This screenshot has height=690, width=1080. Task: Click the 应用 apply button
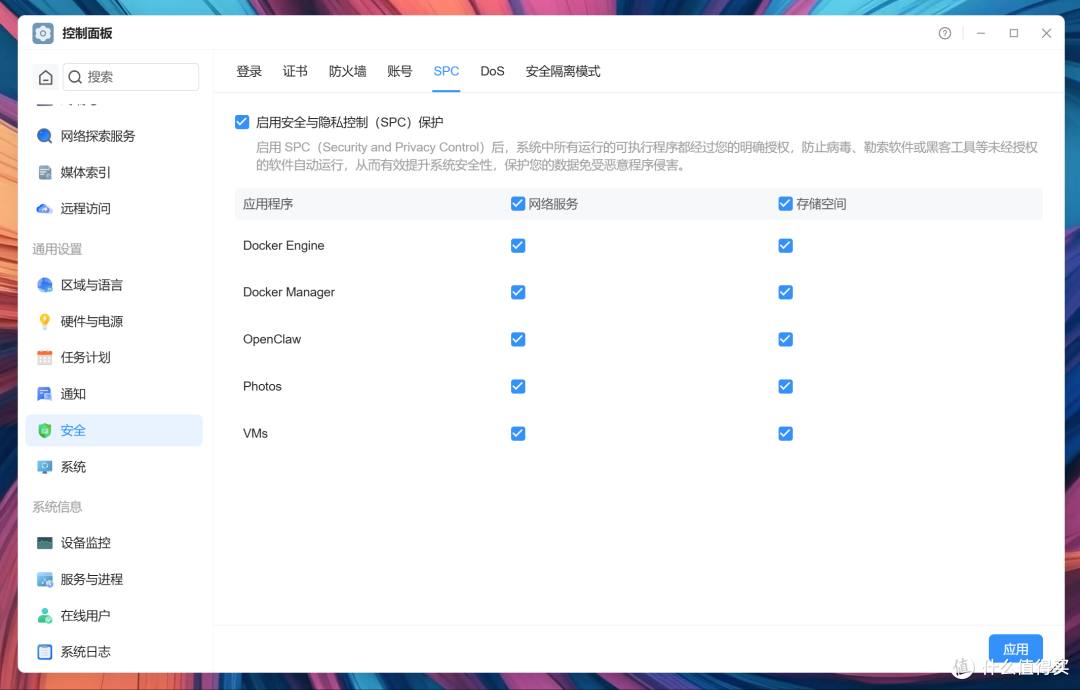(x=1015, y=648)
